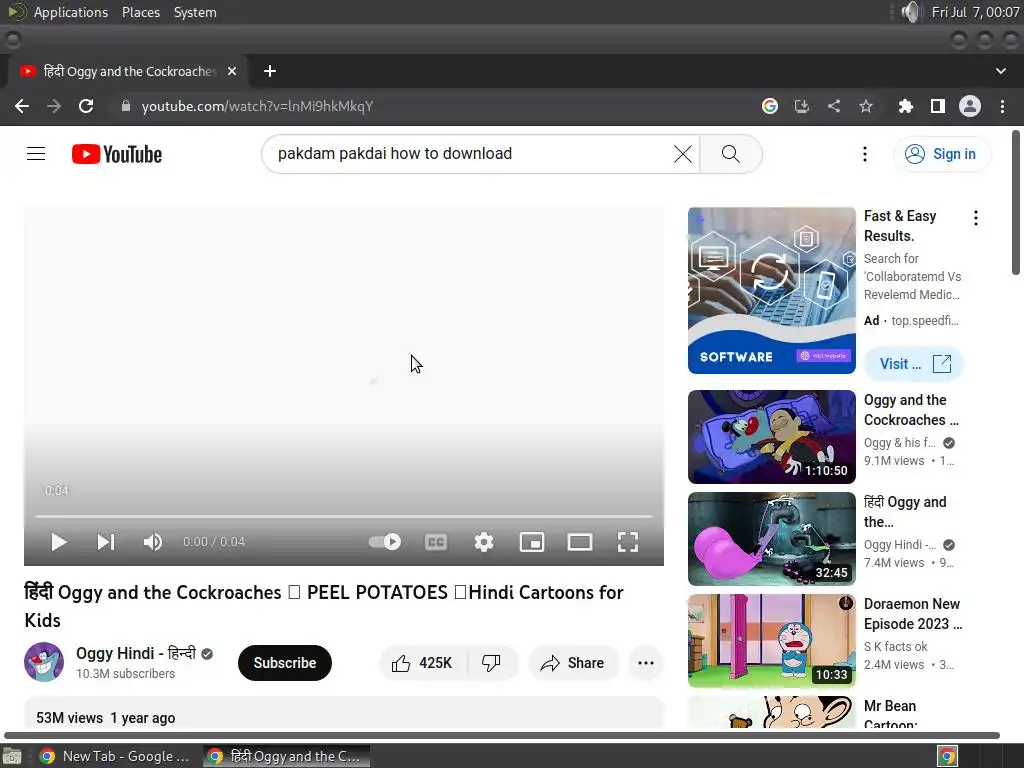Screen dimensions: 1024x768
Task: Open YouTube settings three-dot menu near Sign in
Action: 865,154
